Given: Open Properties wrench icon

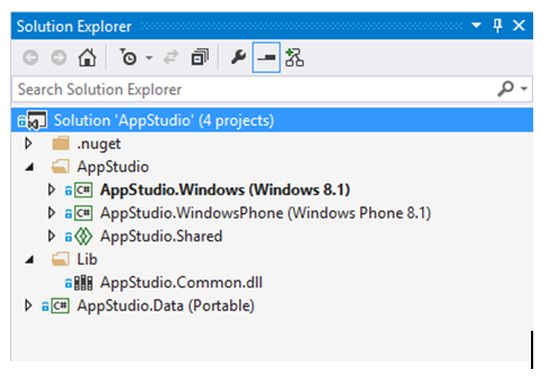Looking at the screenshot, I should pos(239,57).
